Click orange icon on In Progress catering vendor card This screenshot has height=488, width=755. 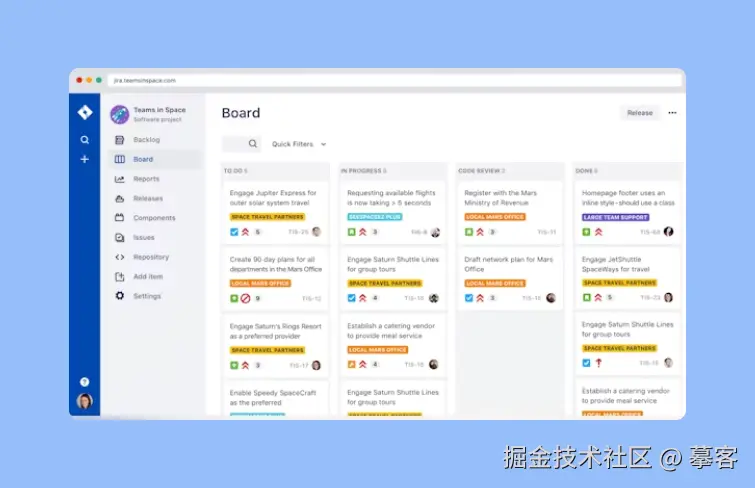(351, 365)
